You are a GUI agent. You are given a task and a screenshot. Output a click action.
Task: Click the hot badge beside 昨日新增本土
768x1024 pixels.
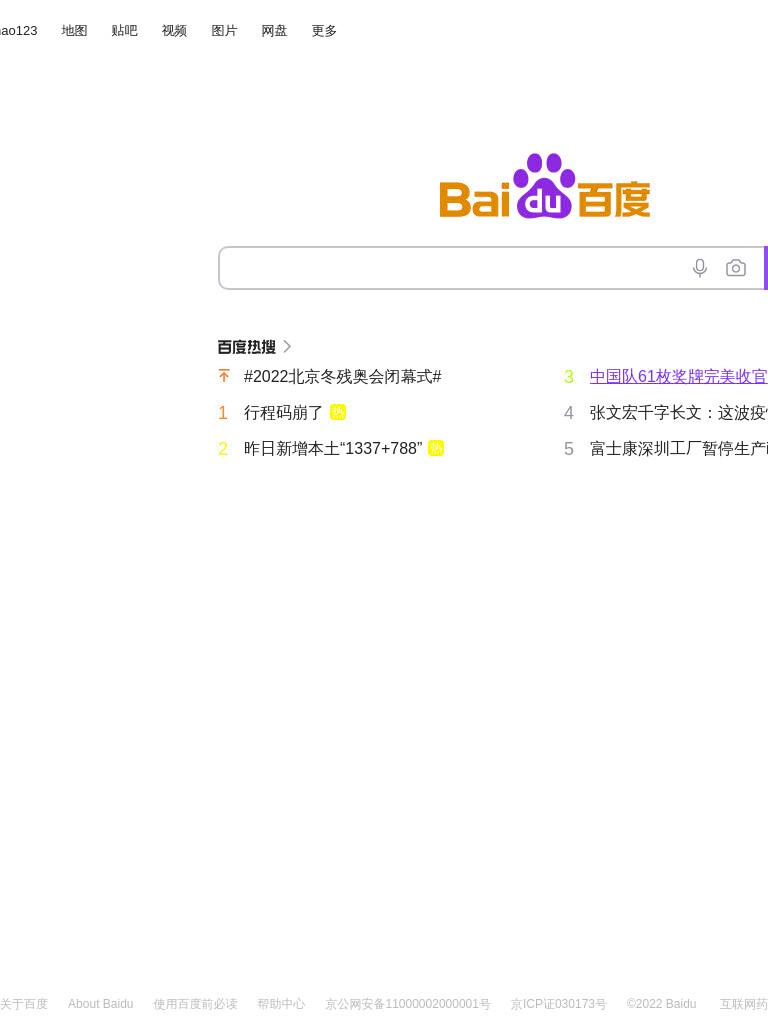(436, 448)
